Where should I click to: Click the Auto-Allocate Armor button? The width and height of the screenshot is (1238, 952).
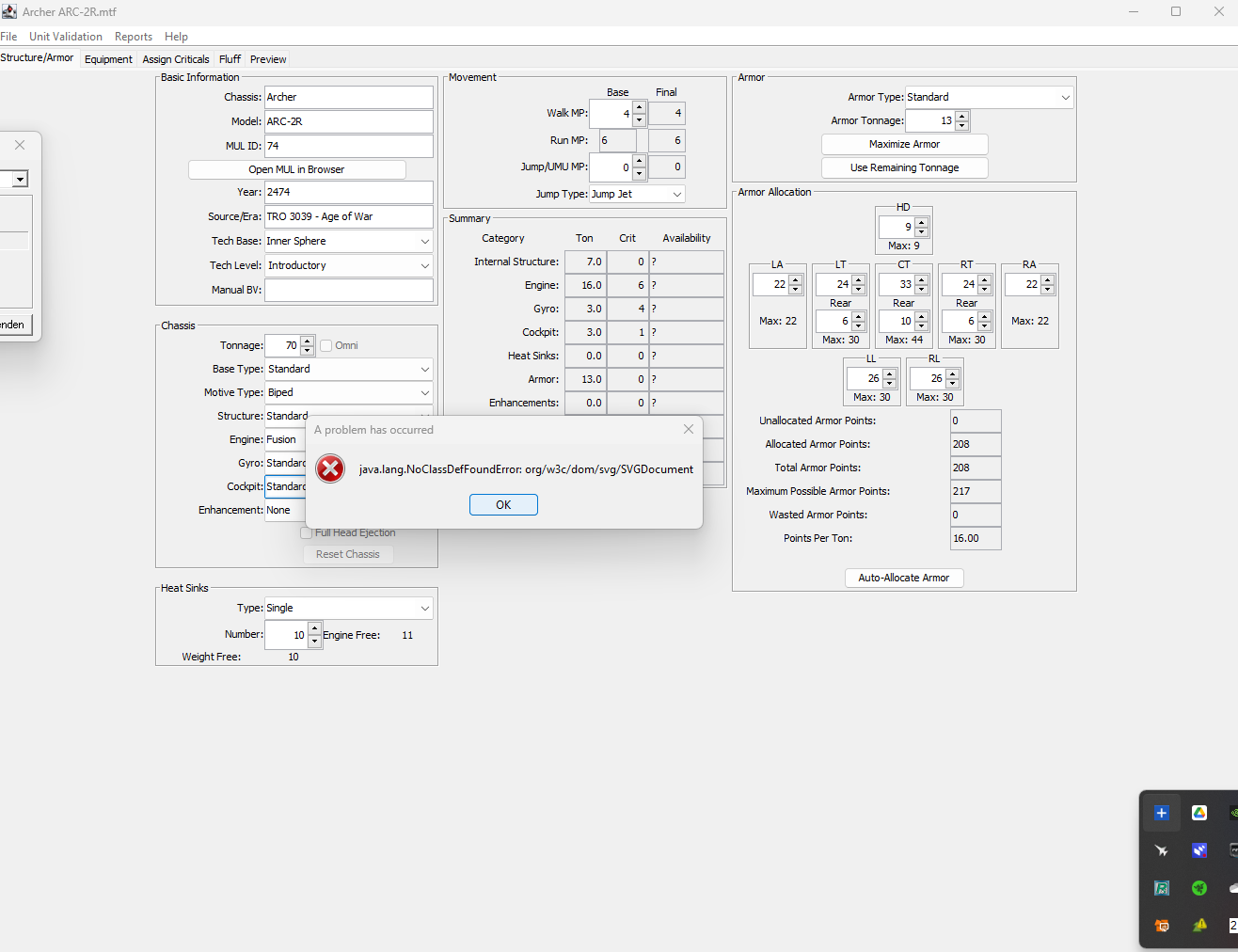pos(904,578)
